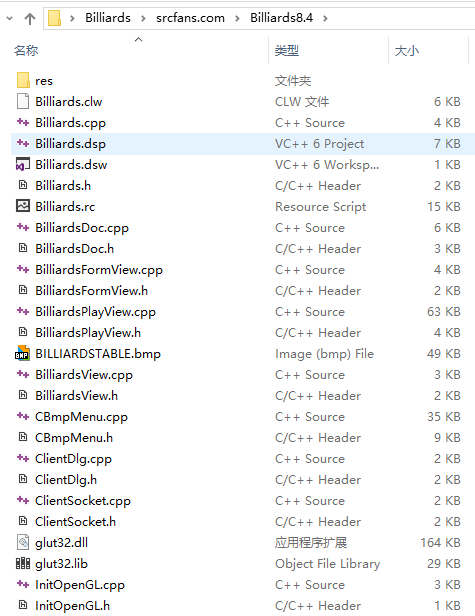Expand the chevron after Billiards8.4 in address bar
The height and width of the screenshot is (616, 475).
(325, 18)
